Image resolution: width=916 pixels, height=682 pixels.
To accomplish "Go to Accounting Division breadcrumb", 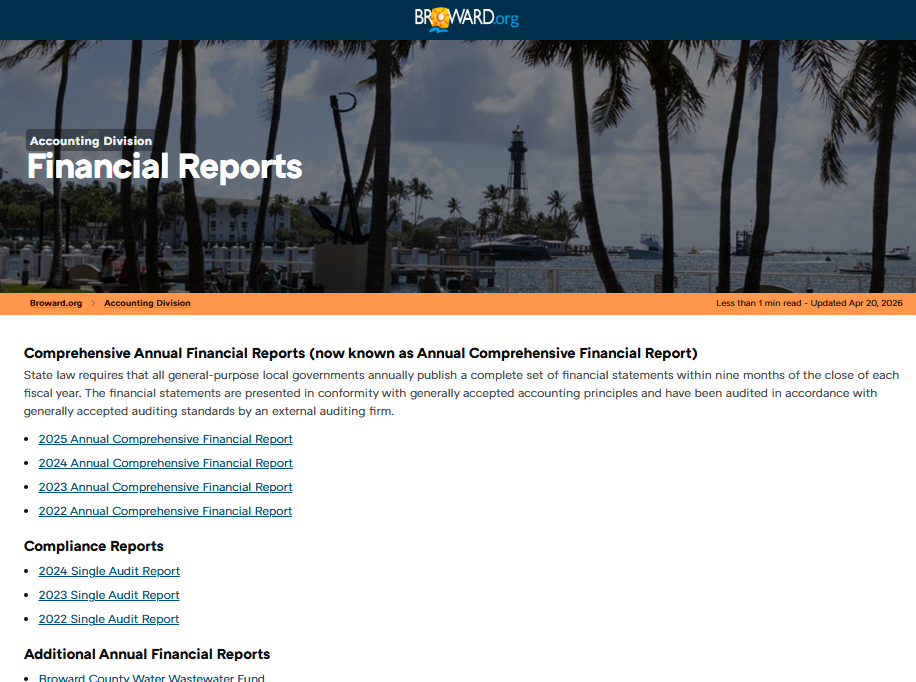I will (147, 303).
